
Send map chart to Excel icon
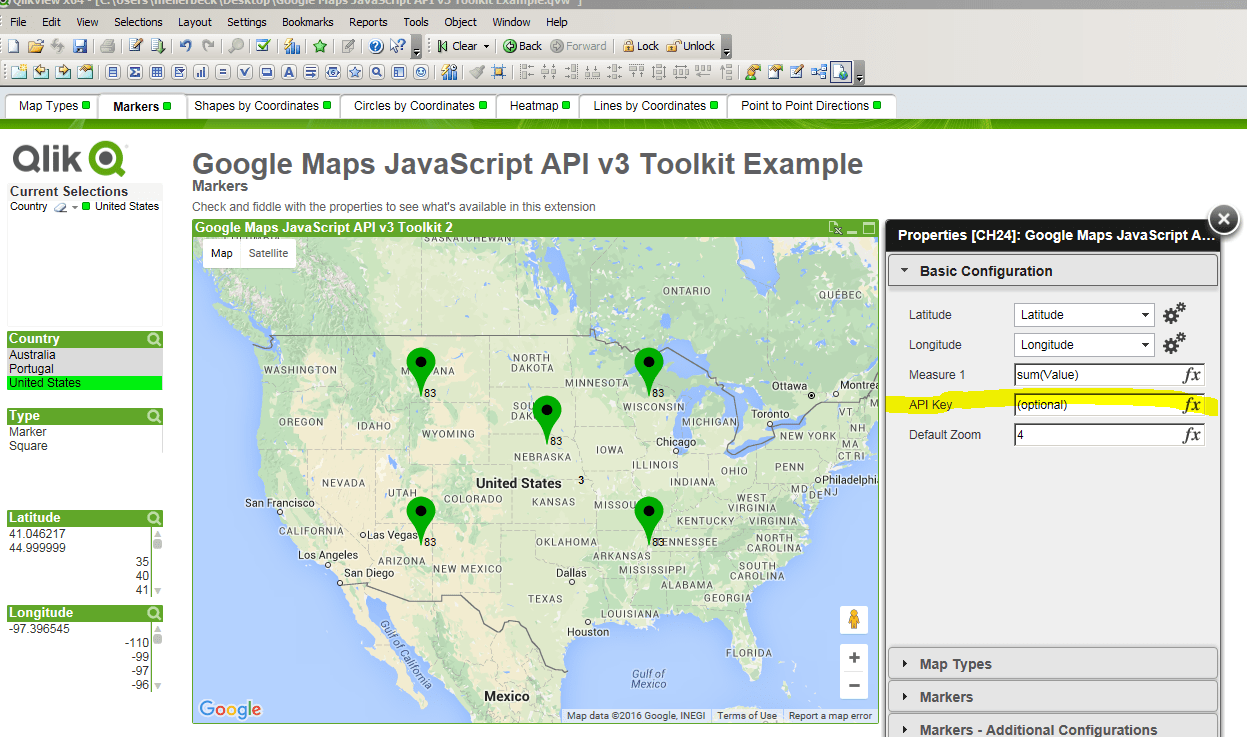coord(836,228)
